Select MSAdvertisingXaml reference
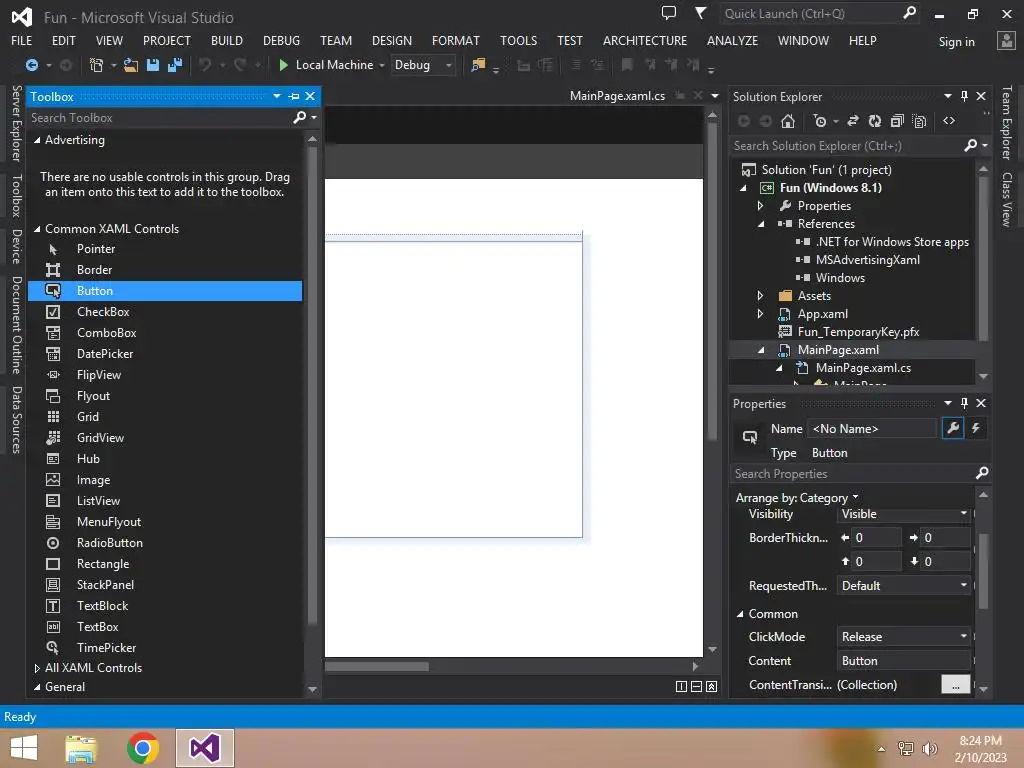Screen dimensions: 1024x768 [867, 260]
